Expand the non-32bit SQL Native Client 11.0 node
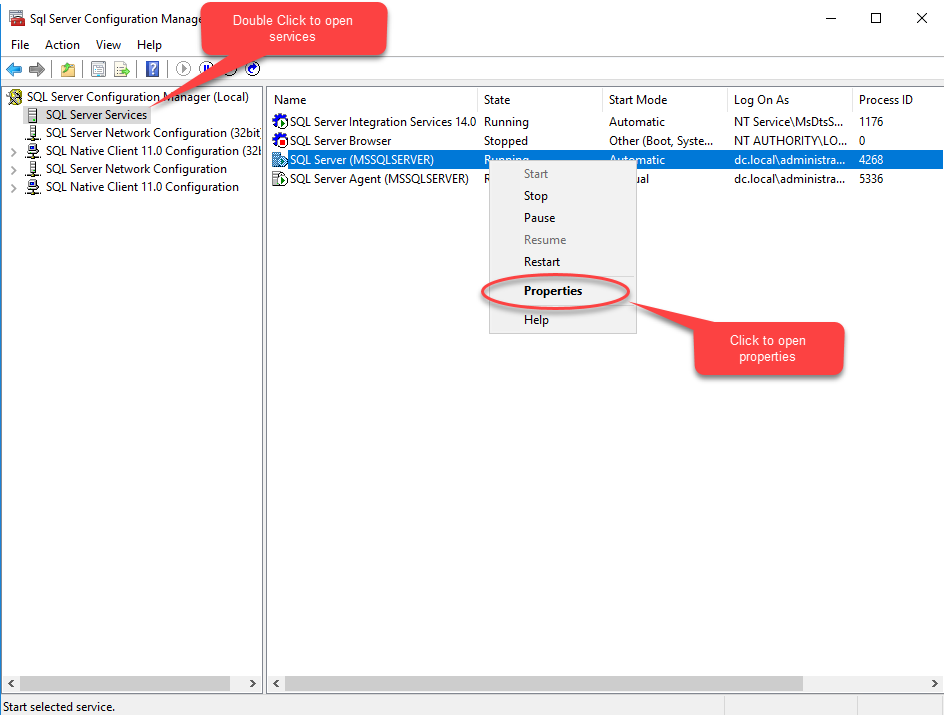 [13, 188]
